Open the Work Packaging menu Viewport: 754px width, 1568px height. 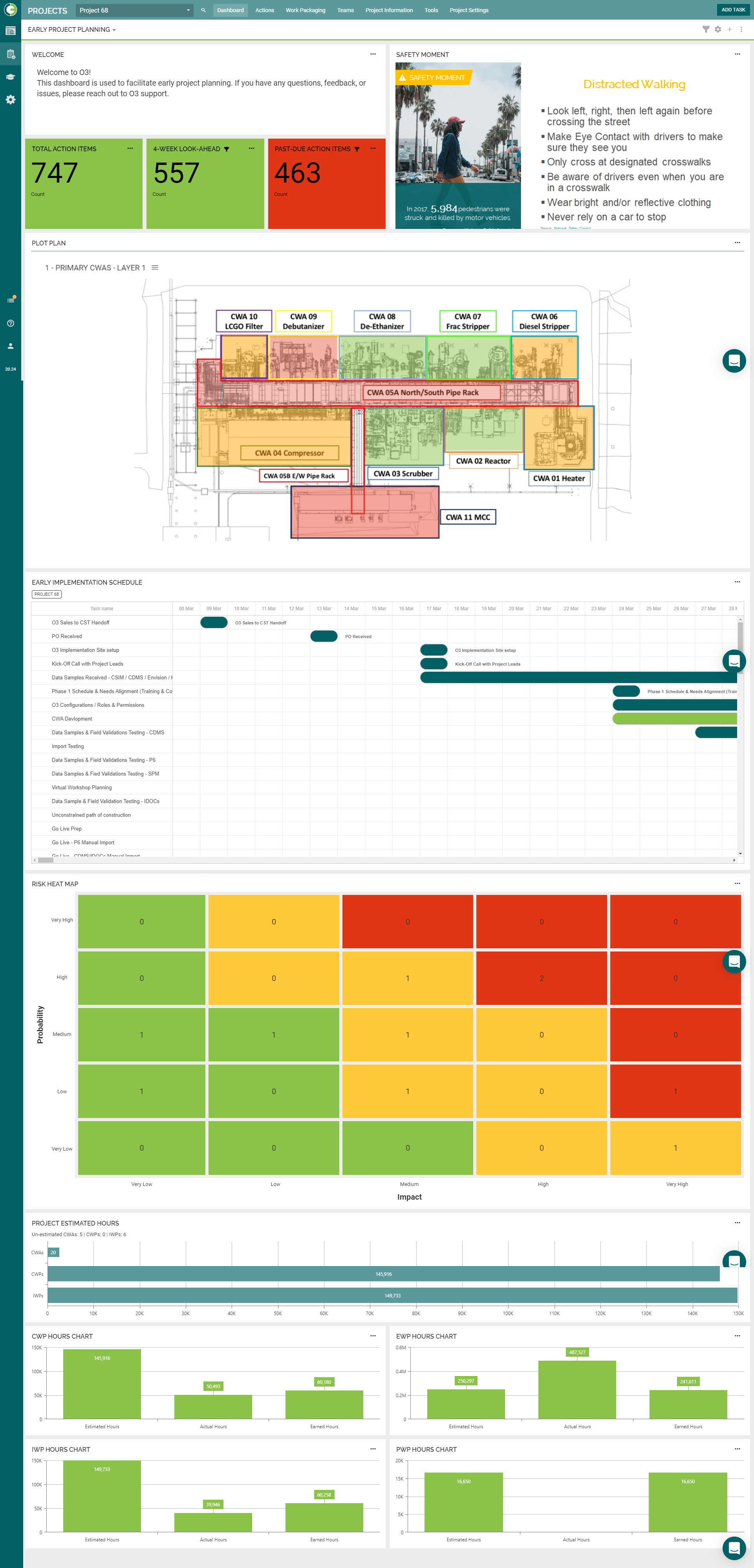tap(306, 10)
